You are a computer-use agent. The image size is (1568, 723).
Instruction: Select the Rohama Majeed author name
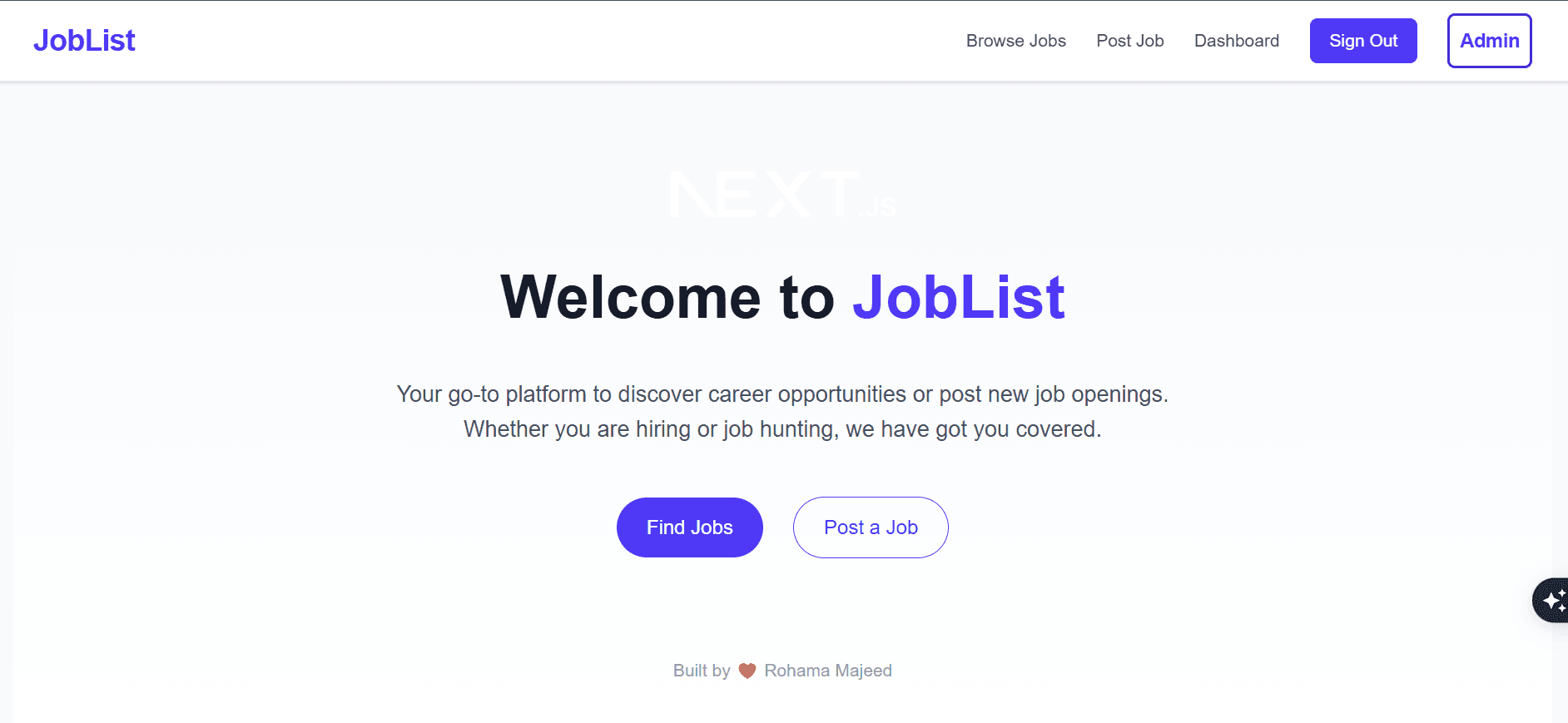click(x=828, y=671)
